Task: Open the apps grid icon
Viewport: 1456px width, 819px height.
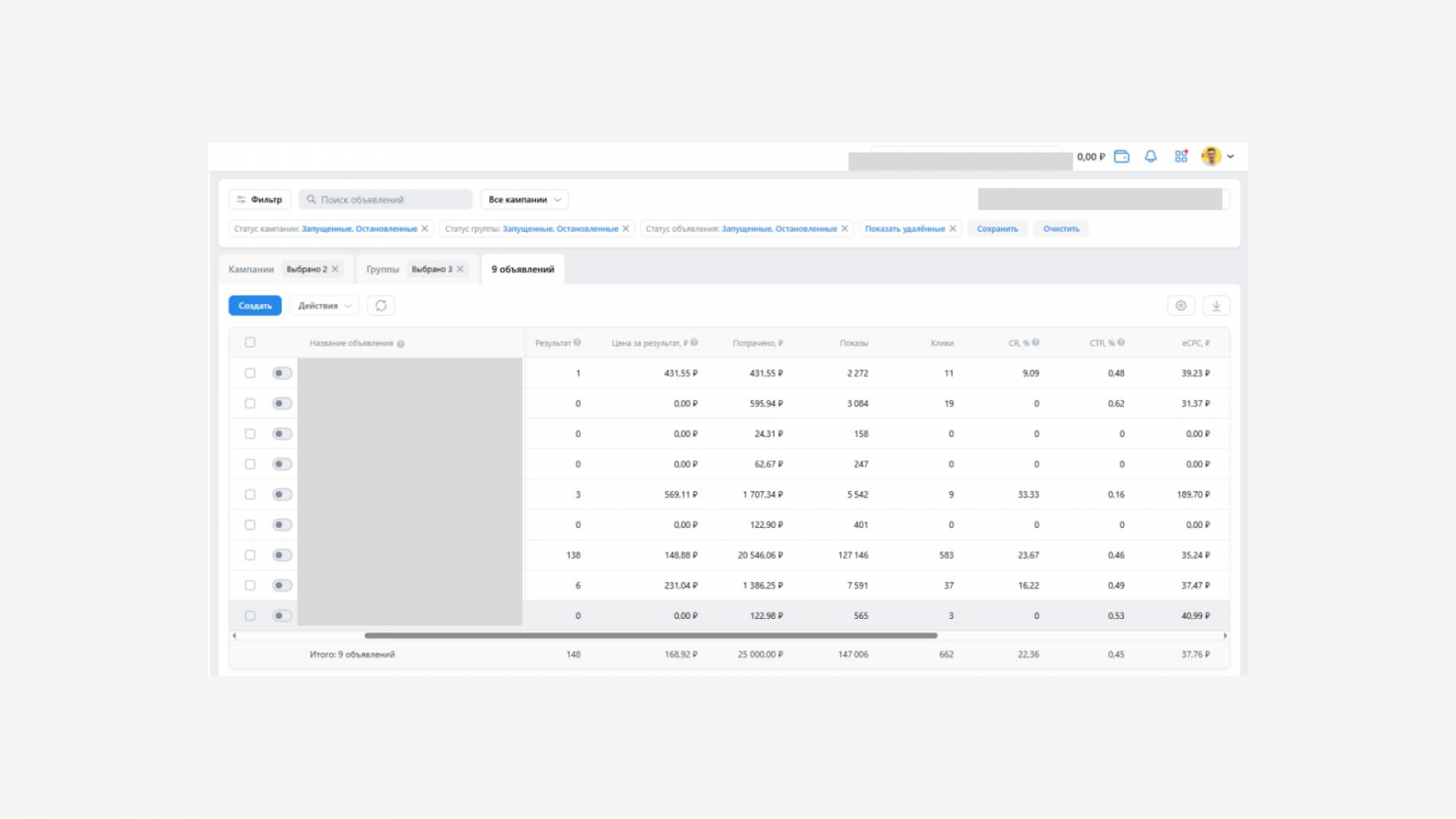Action: pyautogui.click(x=1180, y=157)
